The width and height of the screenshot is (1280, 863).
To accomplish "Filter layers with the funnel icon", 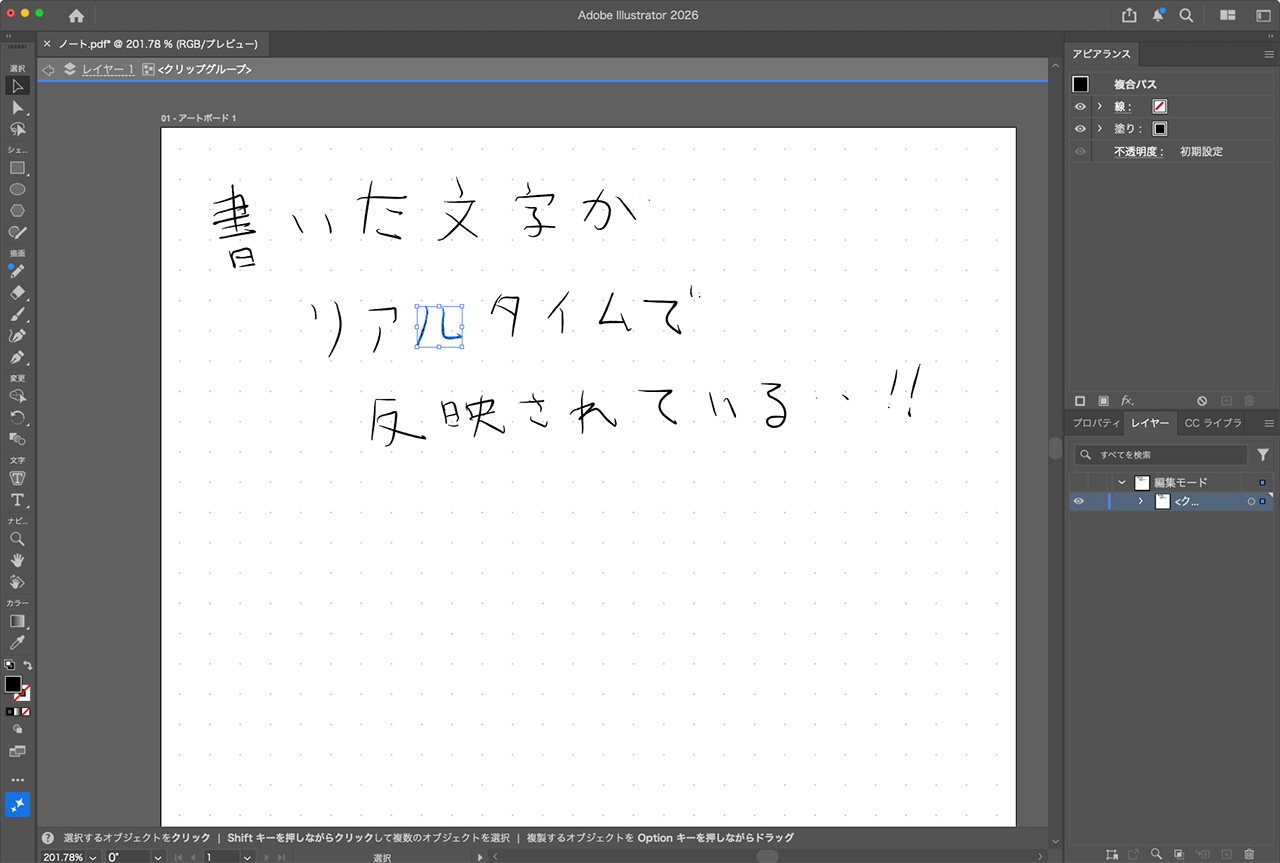I will click(x=1263, y=455).
